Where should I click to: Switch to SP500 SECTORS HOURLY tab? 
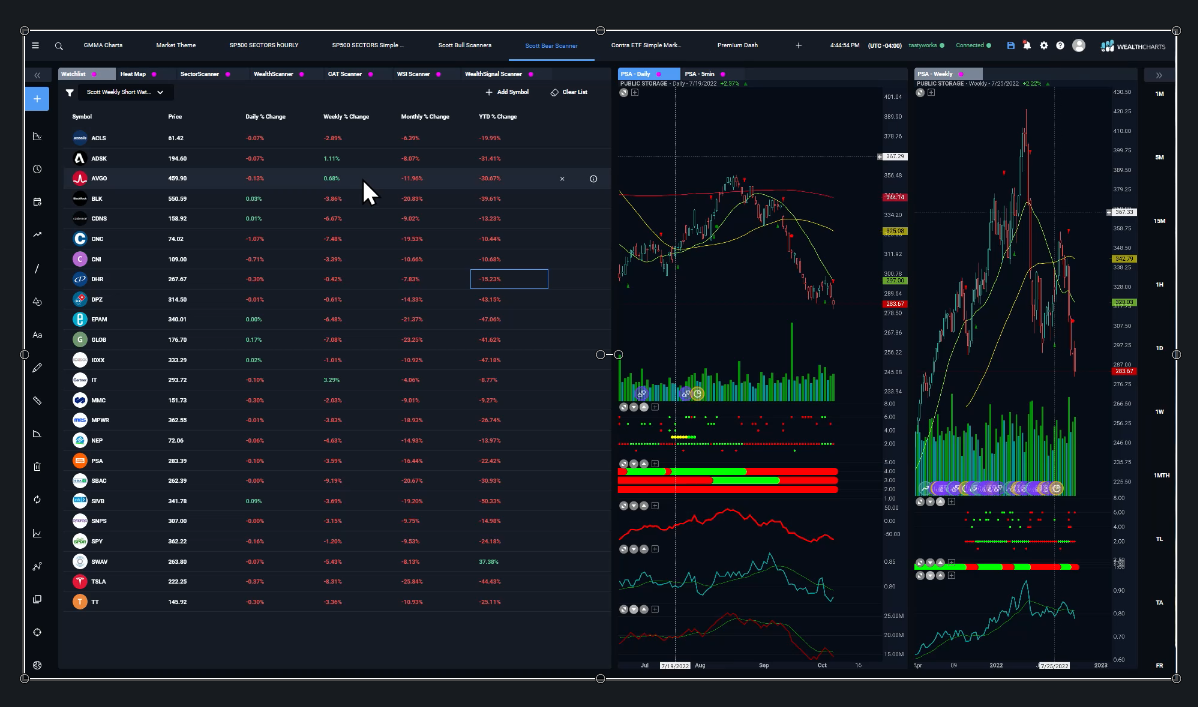264,45
